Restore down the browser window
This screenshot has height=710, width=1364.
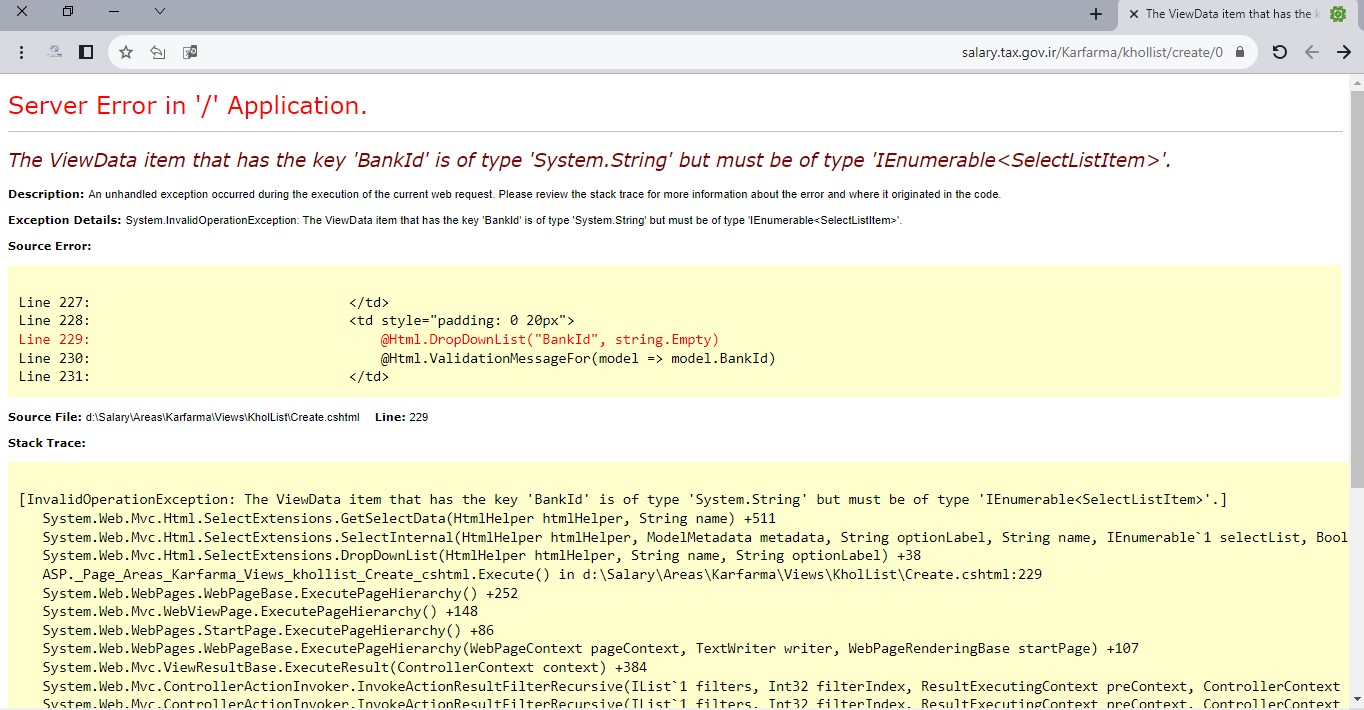[68, 12]
